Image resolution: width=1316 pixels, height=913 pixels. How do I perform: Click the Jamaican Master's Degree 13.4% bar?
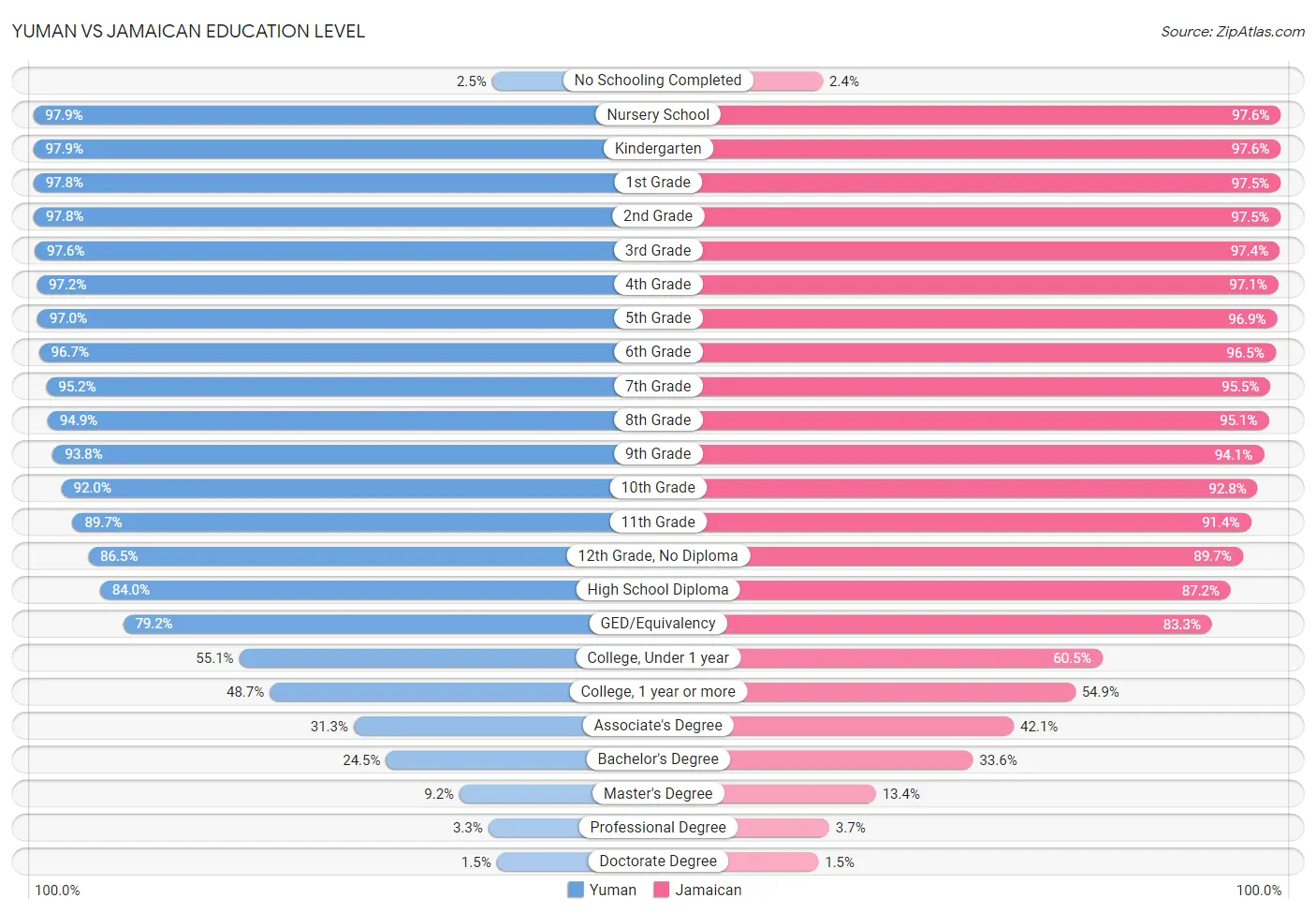pyautogui.click(x=800, y=794)
